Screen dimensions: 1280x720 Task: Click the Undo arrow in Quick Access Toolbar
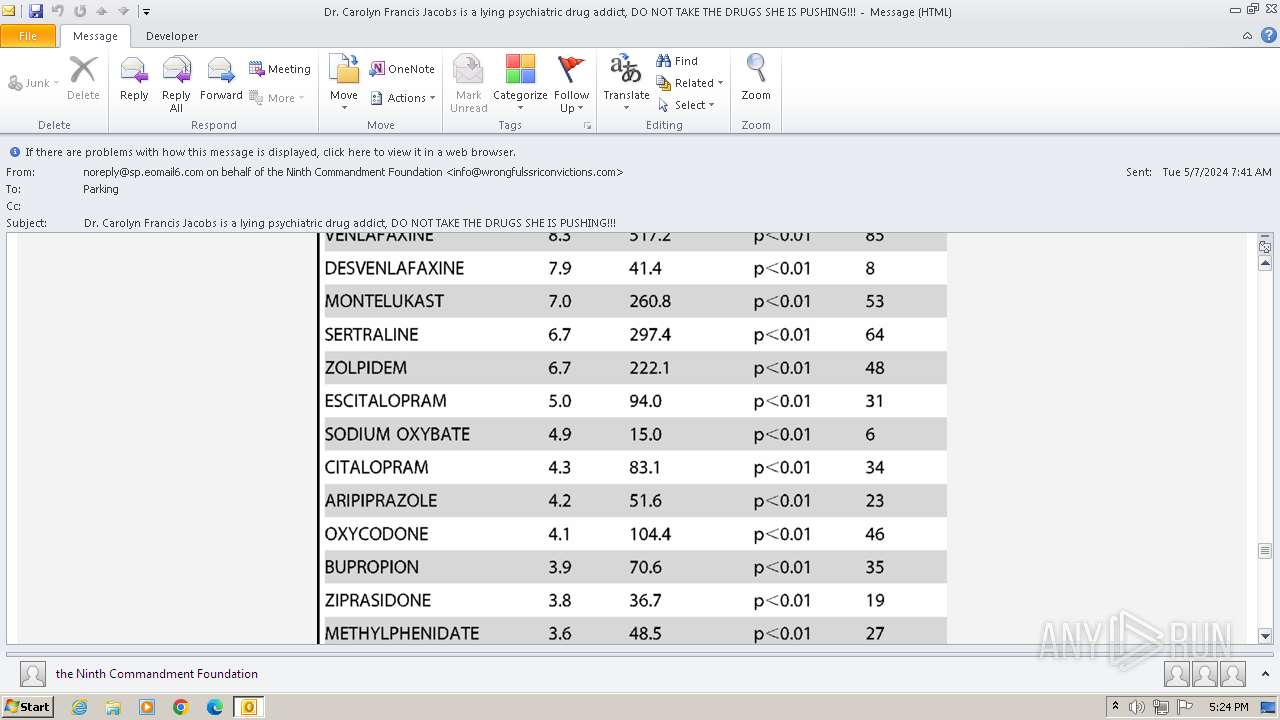(58, 11)
